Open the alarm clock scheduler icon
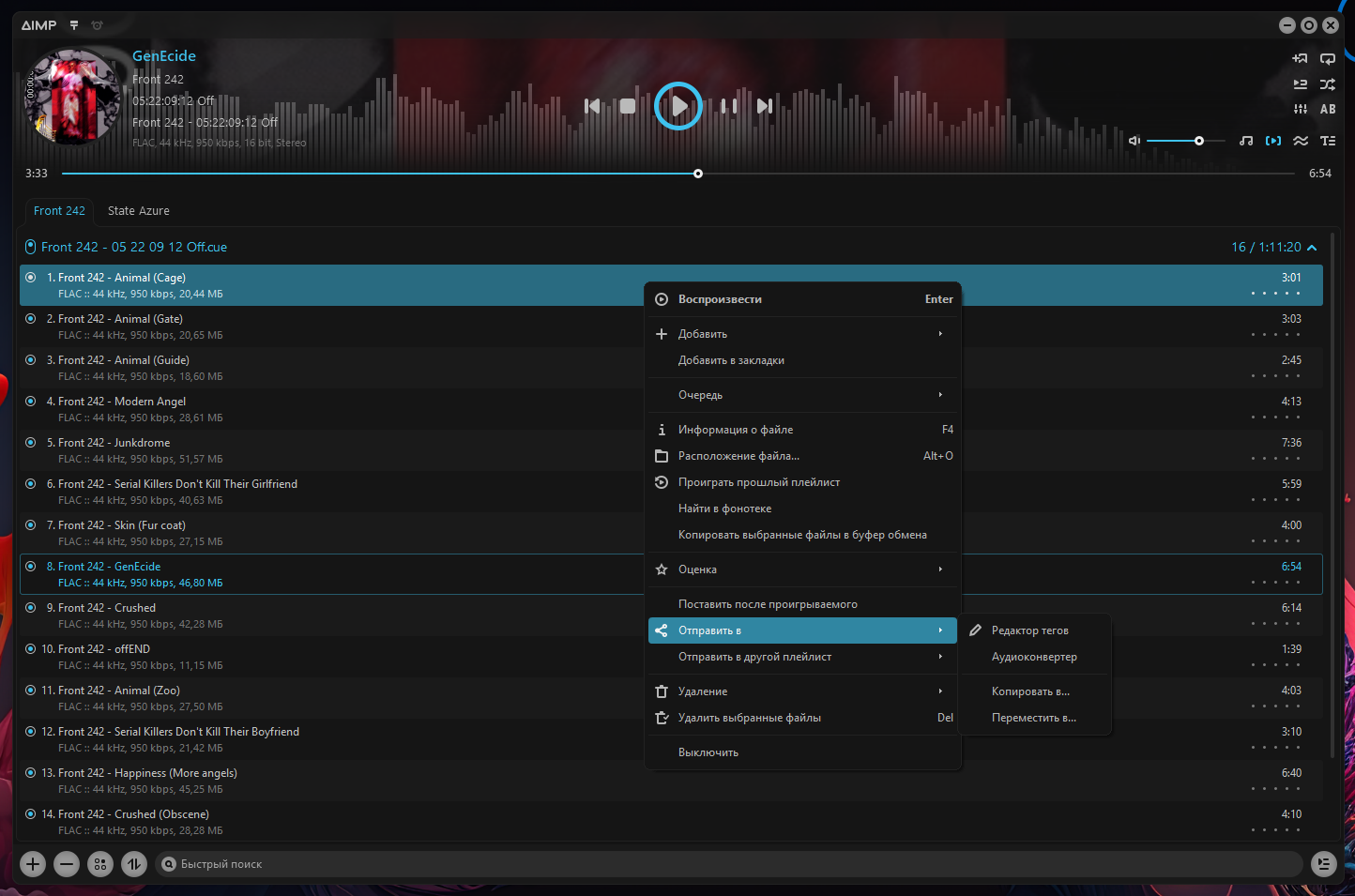The height and width of the screenshot is (896, 1355). tap(97, 25)
